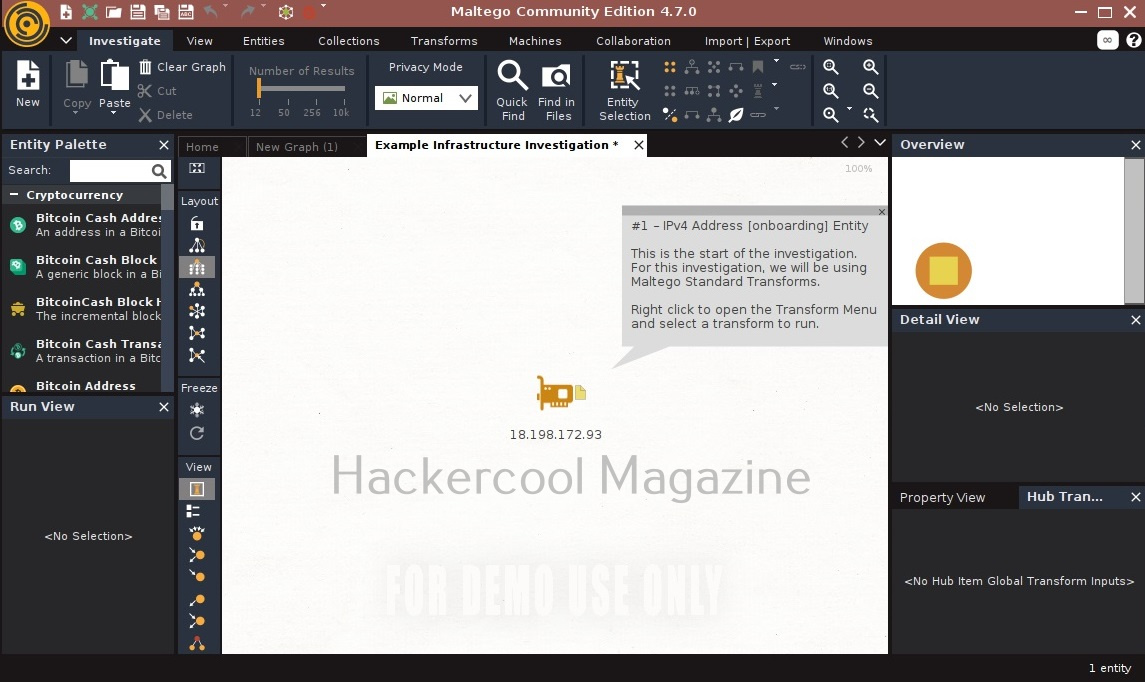Screen dimensions: 1145x682
Task: Toggle the layout lock icon
Action: click(x=197, y=223)
